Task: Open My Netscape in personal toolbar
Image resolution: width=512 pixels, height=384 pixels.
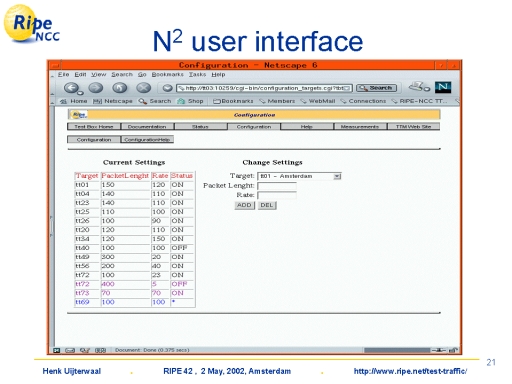Action: [112, 101]
